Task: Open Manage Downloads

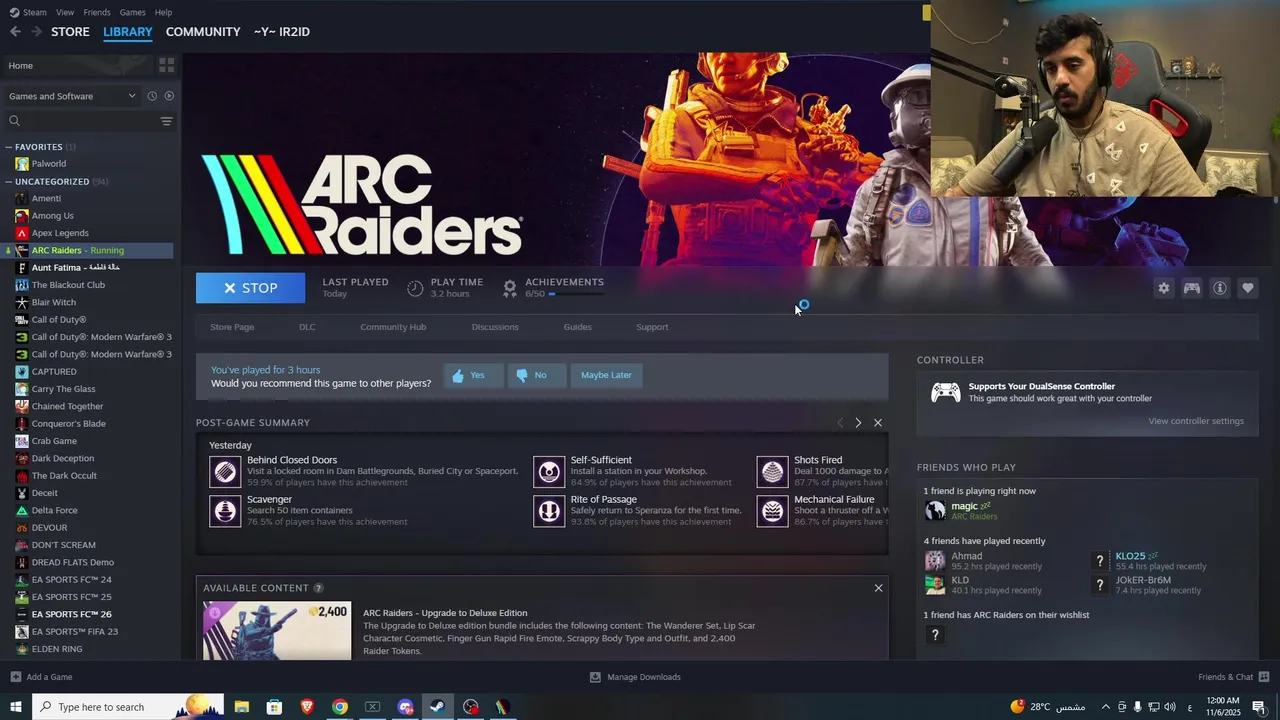Action: (635, 677)
